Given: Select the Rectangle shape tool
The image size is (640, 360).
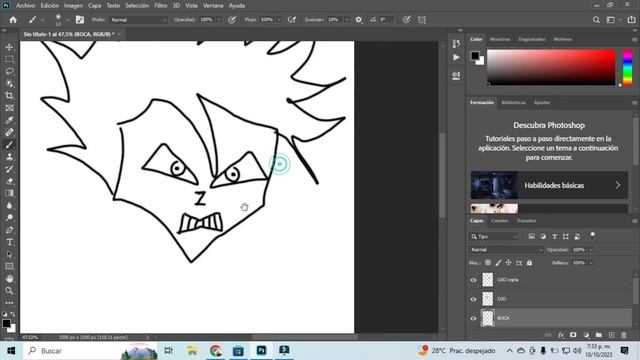Looking at the screenshot, I should [x=9, y=267].
